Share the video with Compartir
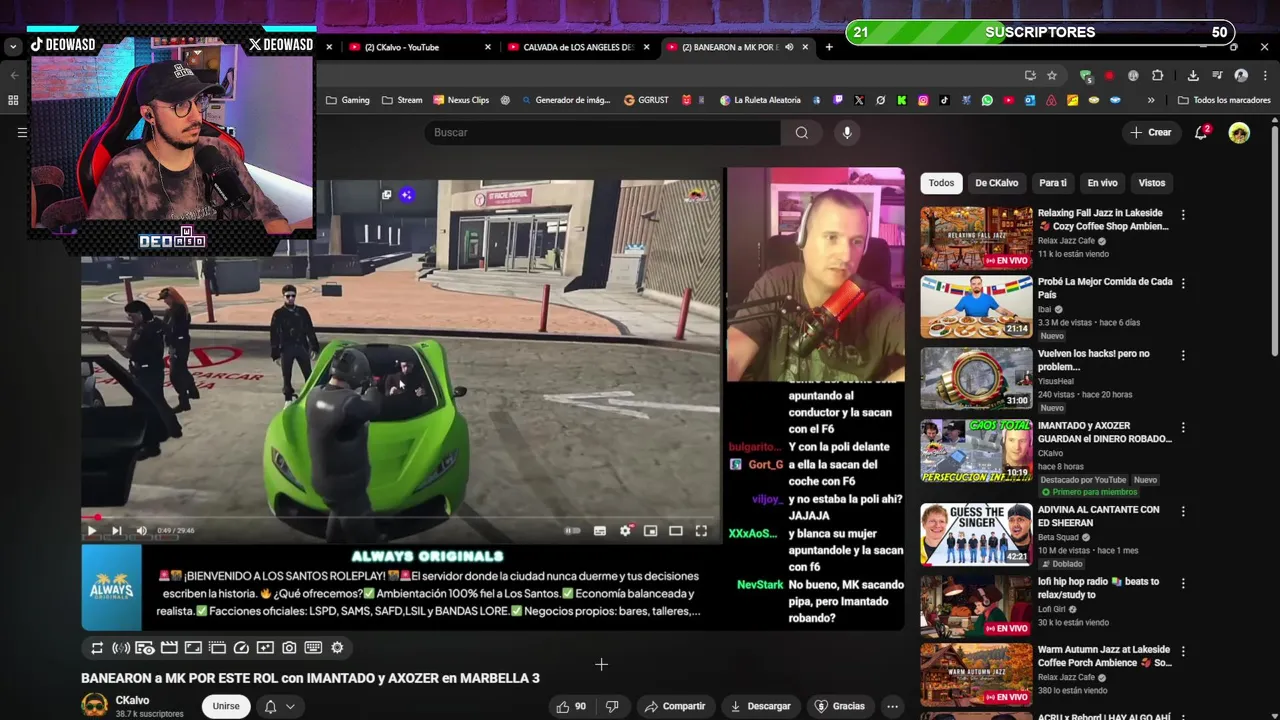 click(x=675, y=706)
